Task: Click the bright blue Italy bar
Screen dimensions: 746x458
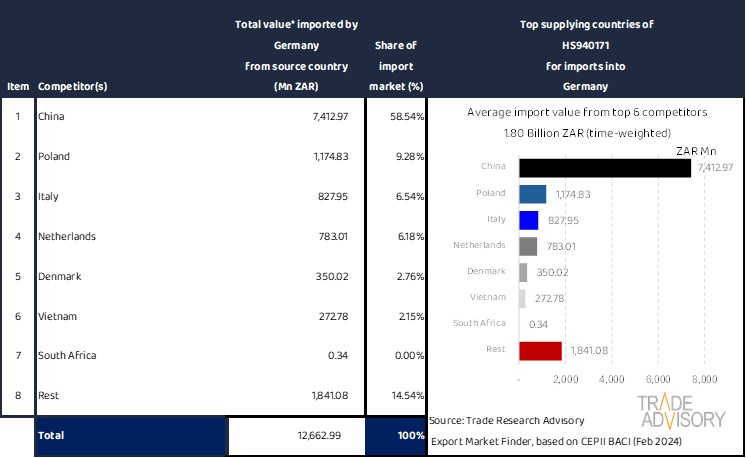Action: point(529,220)
